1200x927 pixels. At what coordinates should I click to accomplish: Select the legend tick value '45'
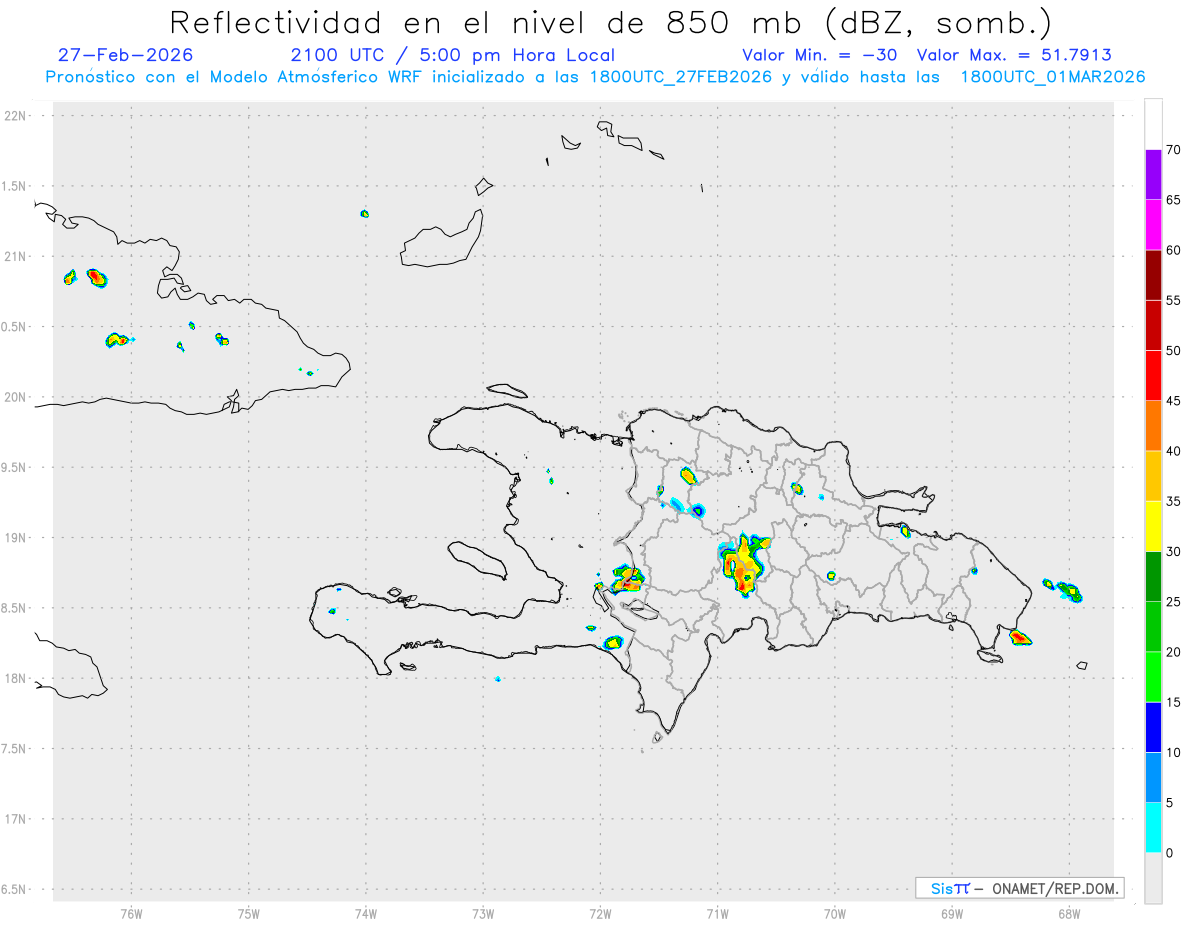[x=1174, y=401]
